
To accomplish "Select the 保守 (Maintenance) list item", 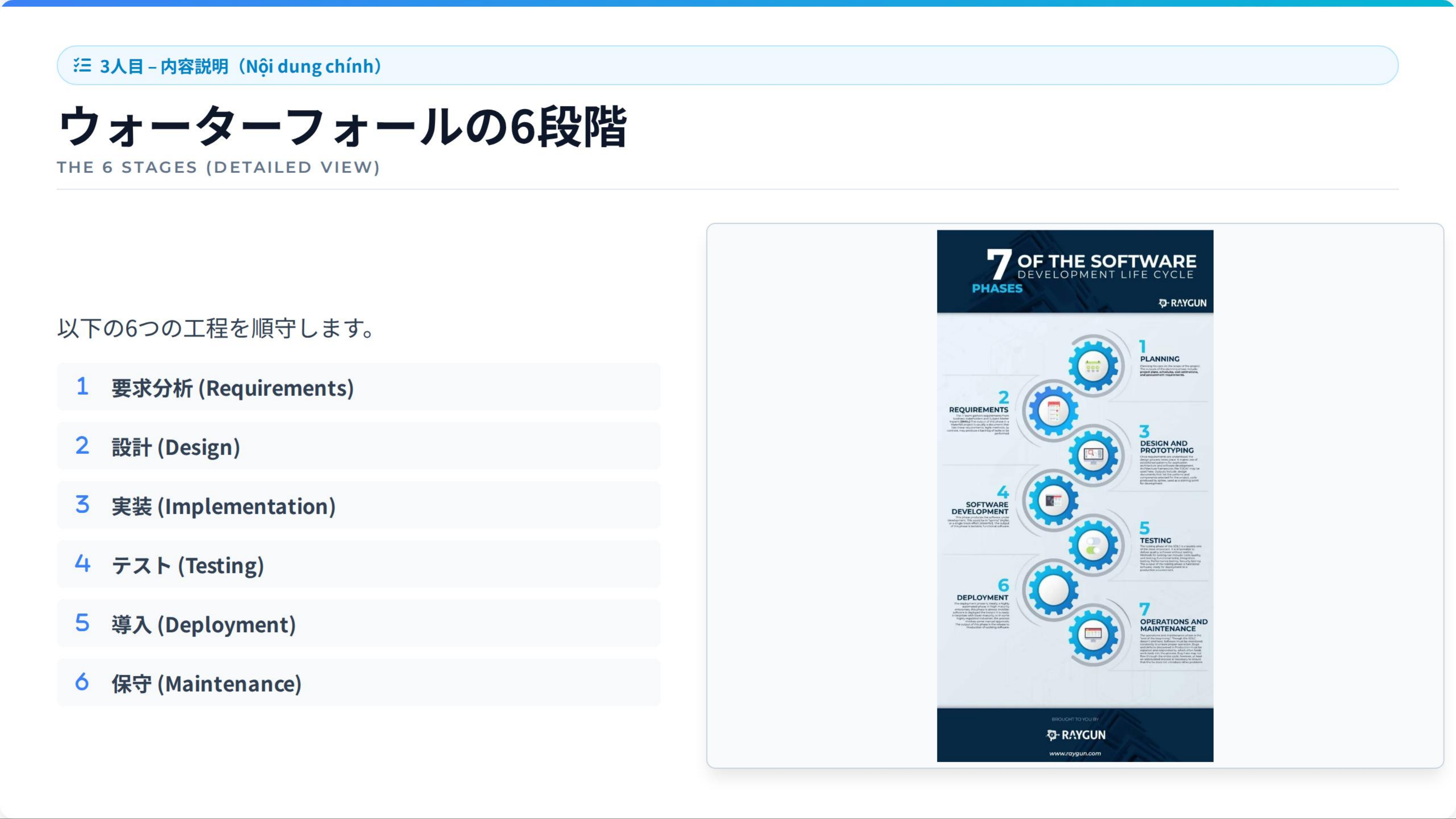I will tap(358, 683).
